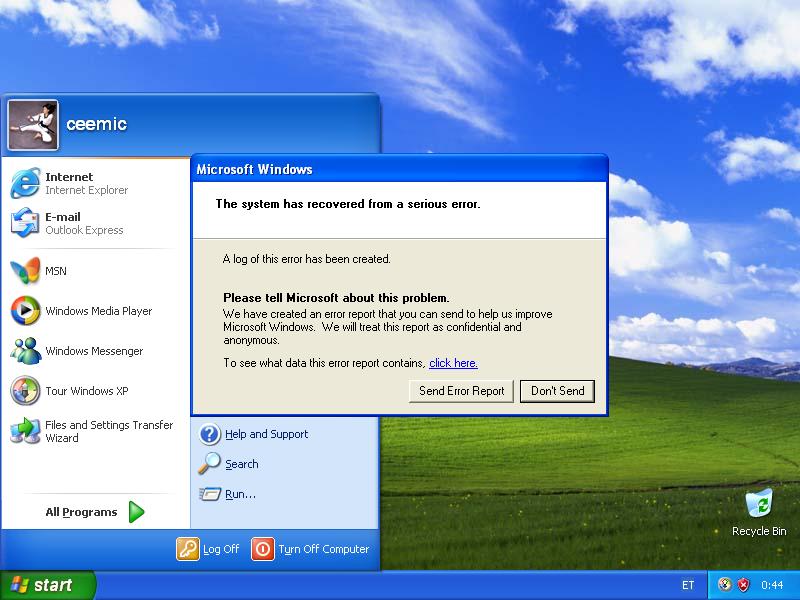Click the Microsoft Windows dialog title bar
Screen dimensions: 800x600
point(399,169)
